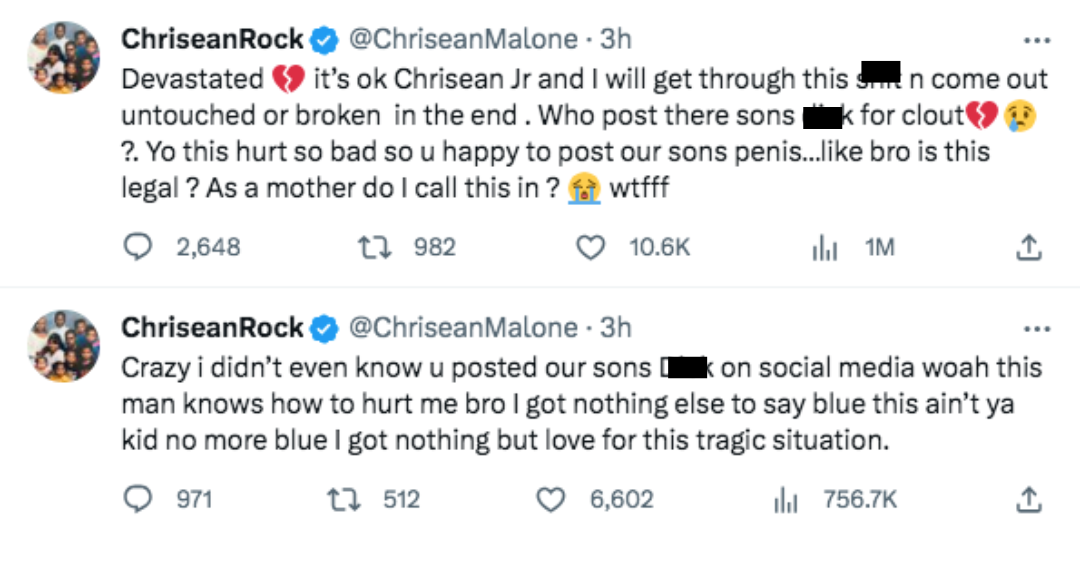Viewport: 1080px width, 561px height.
Task: Open the 3h timestamp on the "Crazy" tweet
Action: click(x=615, y=327)
